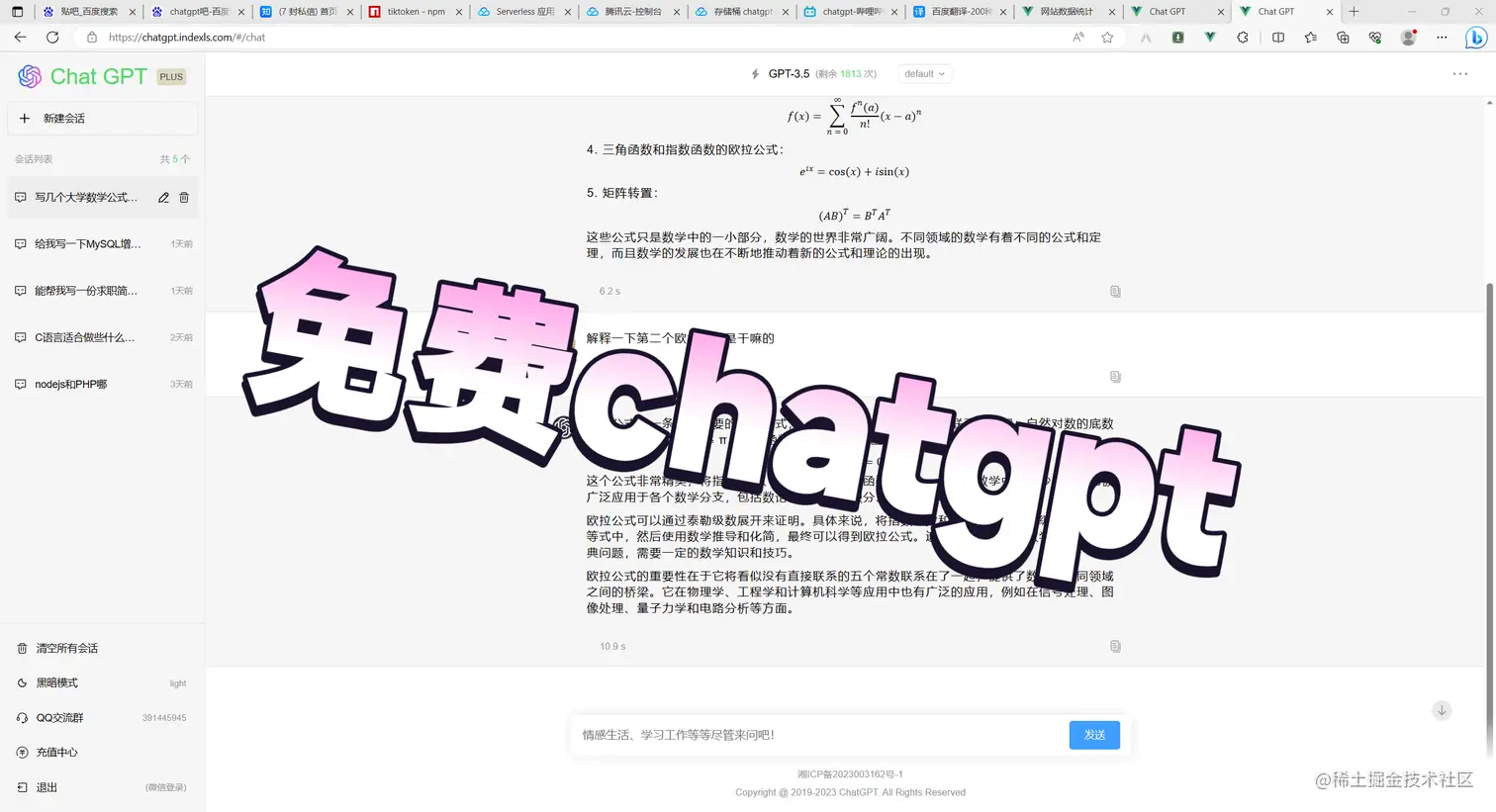Edit the title of 写几个大学数学公式 chat
The image size is (1496, 812).
point(163,198)
